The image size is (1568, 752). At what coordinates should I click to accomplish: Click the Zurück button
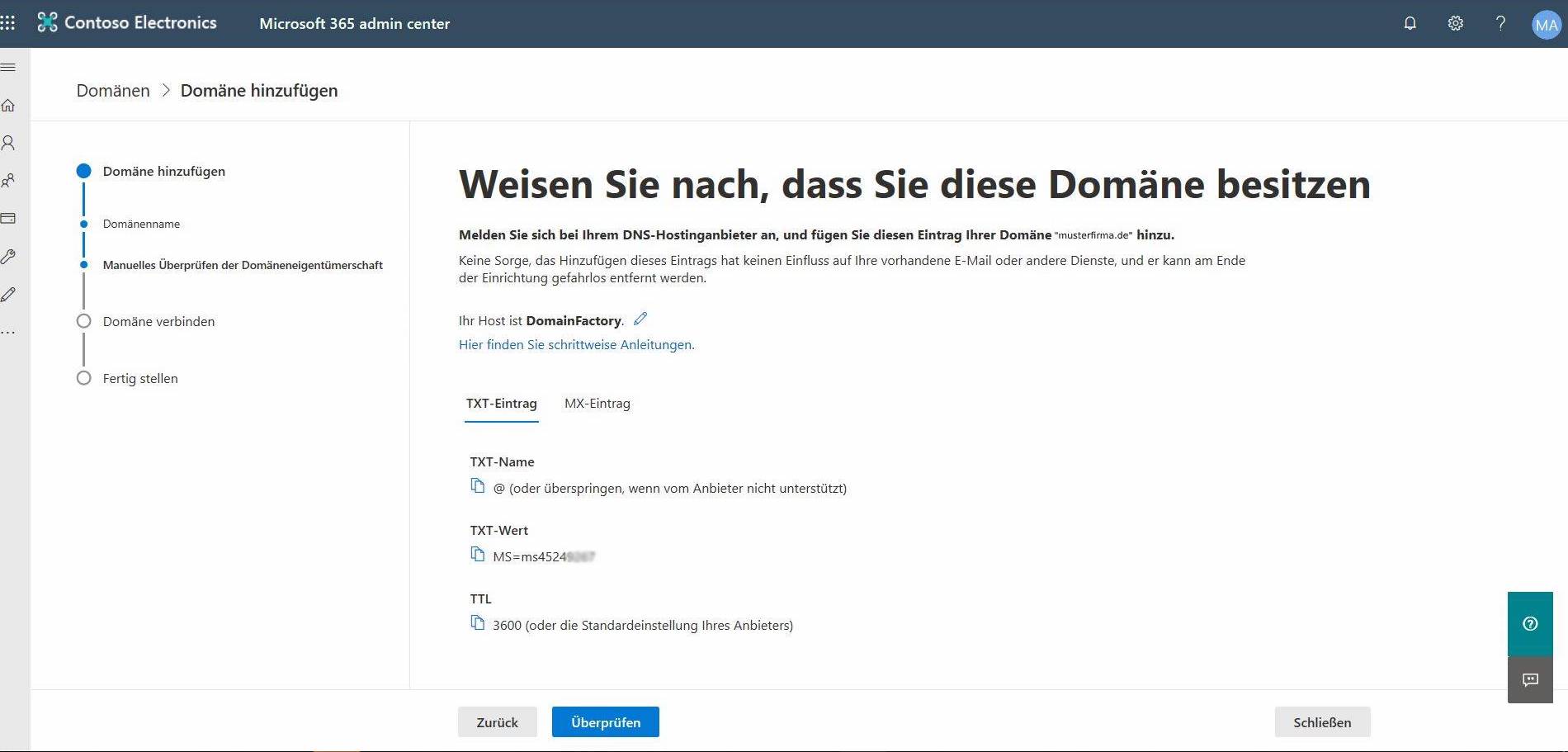(497, 722)
